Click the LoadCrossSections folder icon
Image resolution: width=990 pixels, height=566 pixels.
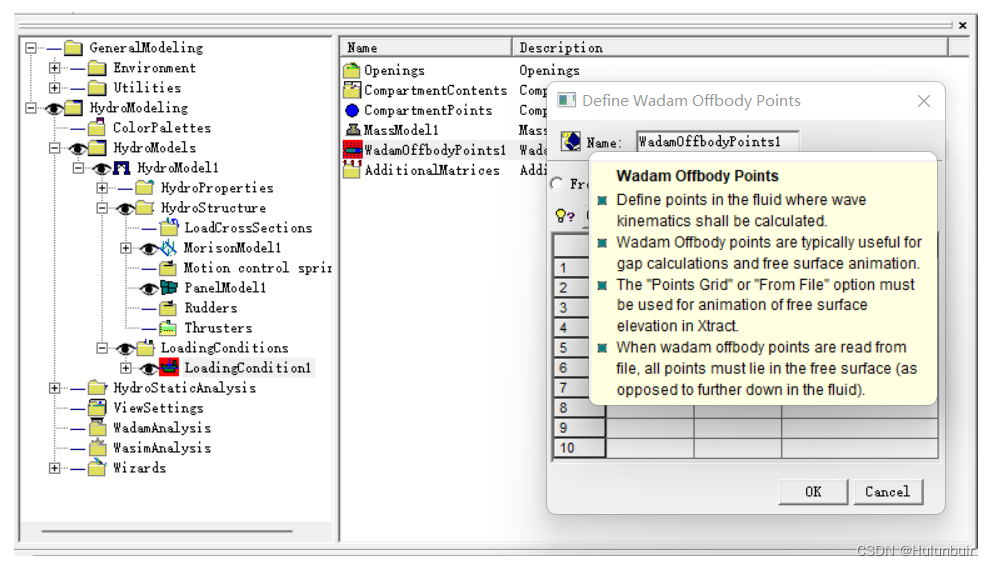(x=169, y=227)
